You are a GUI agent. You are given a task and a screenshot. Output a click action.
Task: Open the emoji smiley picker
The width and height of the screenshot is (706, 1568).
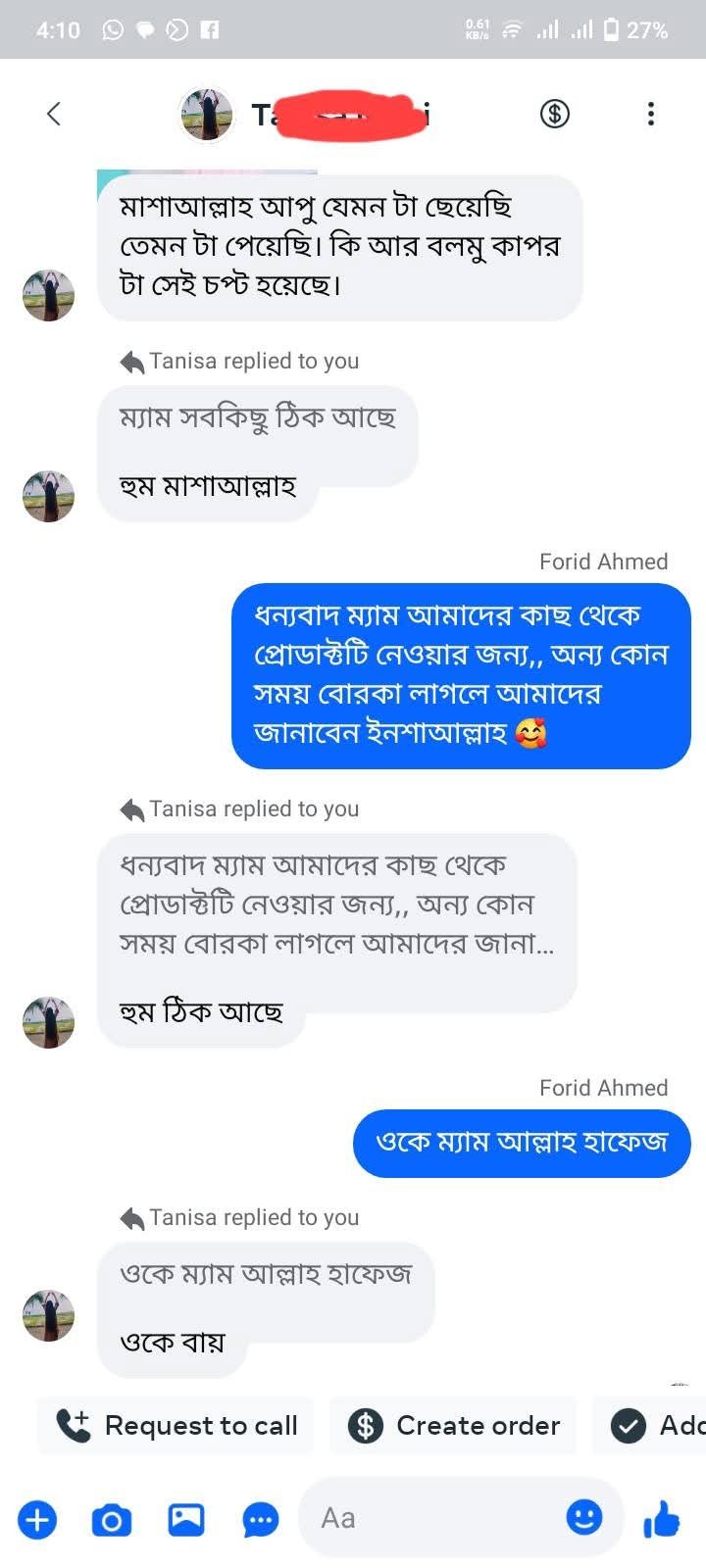[x=584, y=1518]
